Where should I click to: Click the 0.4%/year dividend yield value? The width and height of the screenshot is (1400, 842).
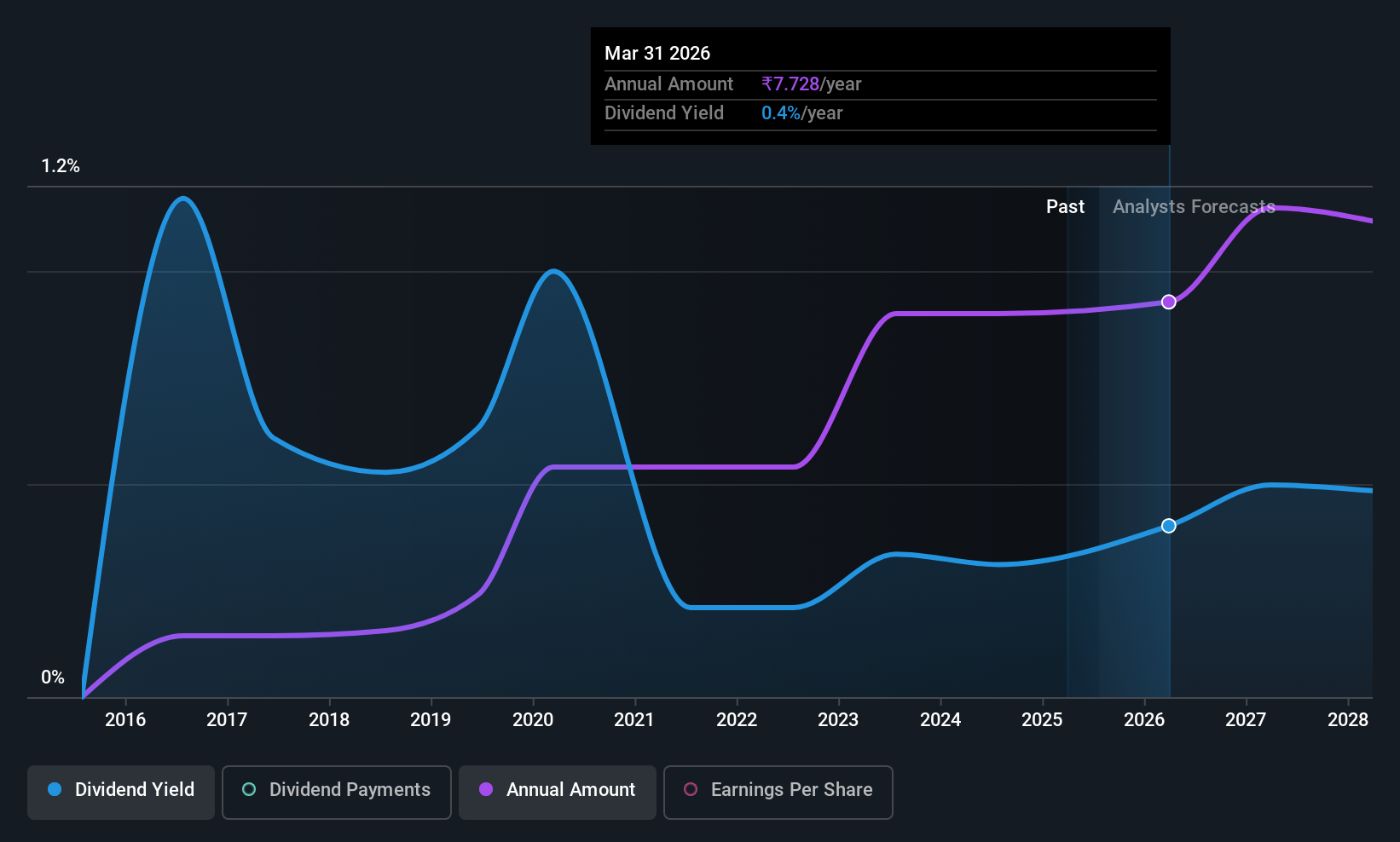(x=801, y=113)
